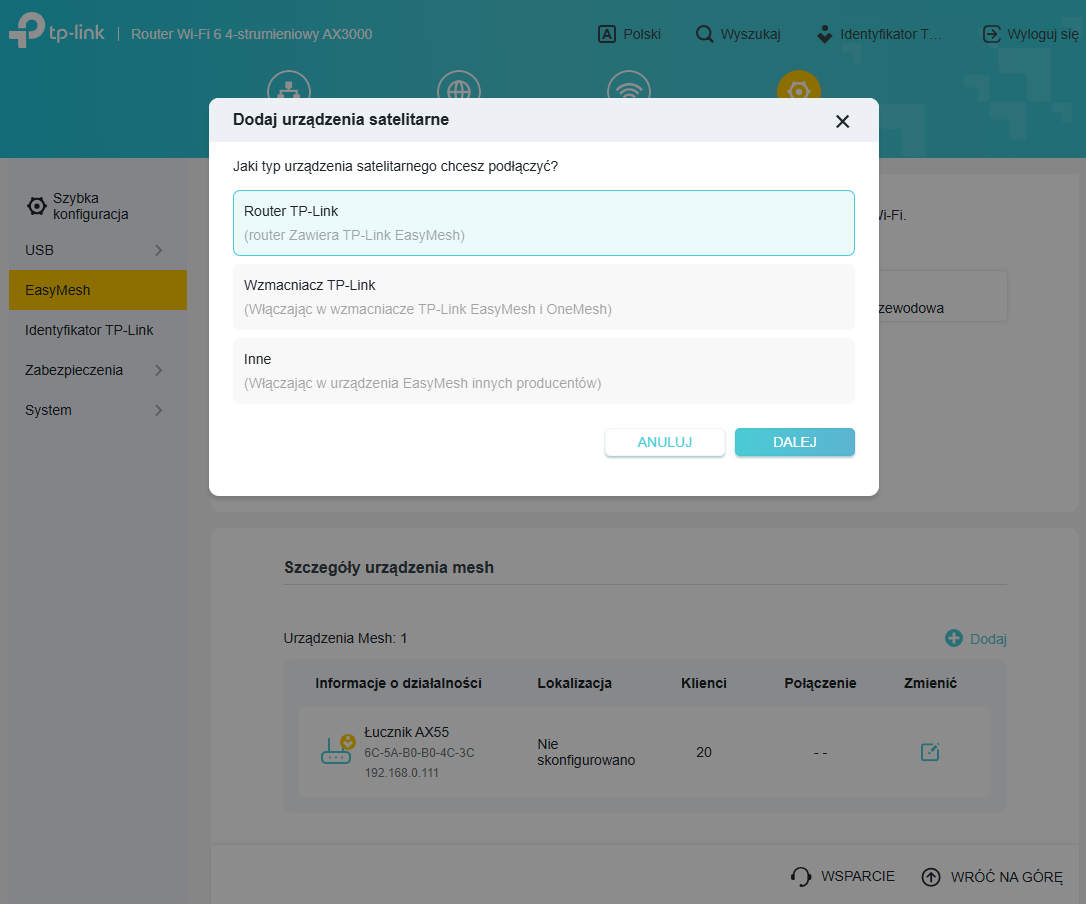This screenshot has height=904, width=1086.
Task: Click client count 20
Action: pyautogui.click(x=704, y=752)
